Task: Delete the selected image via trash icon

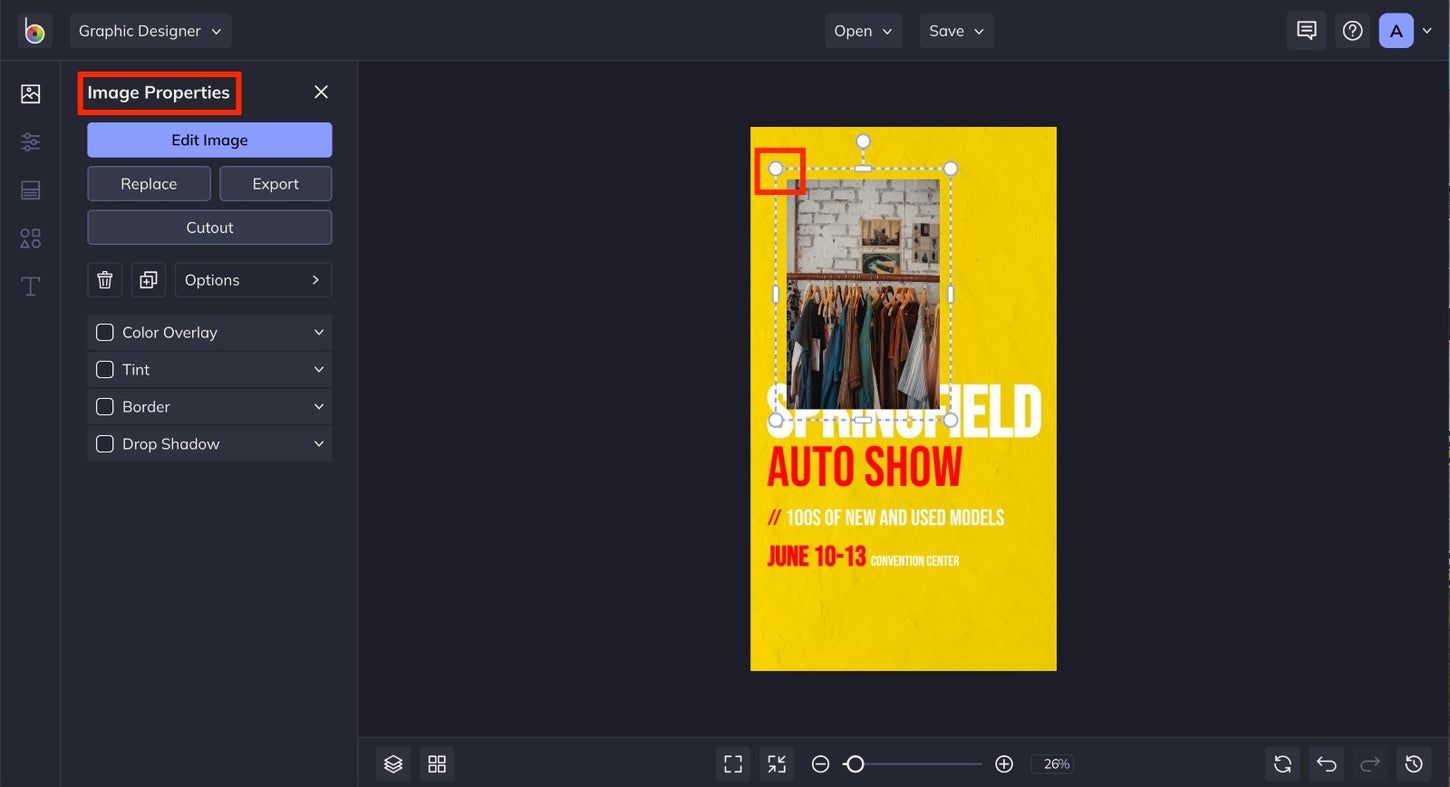Action: coord(104,280)
